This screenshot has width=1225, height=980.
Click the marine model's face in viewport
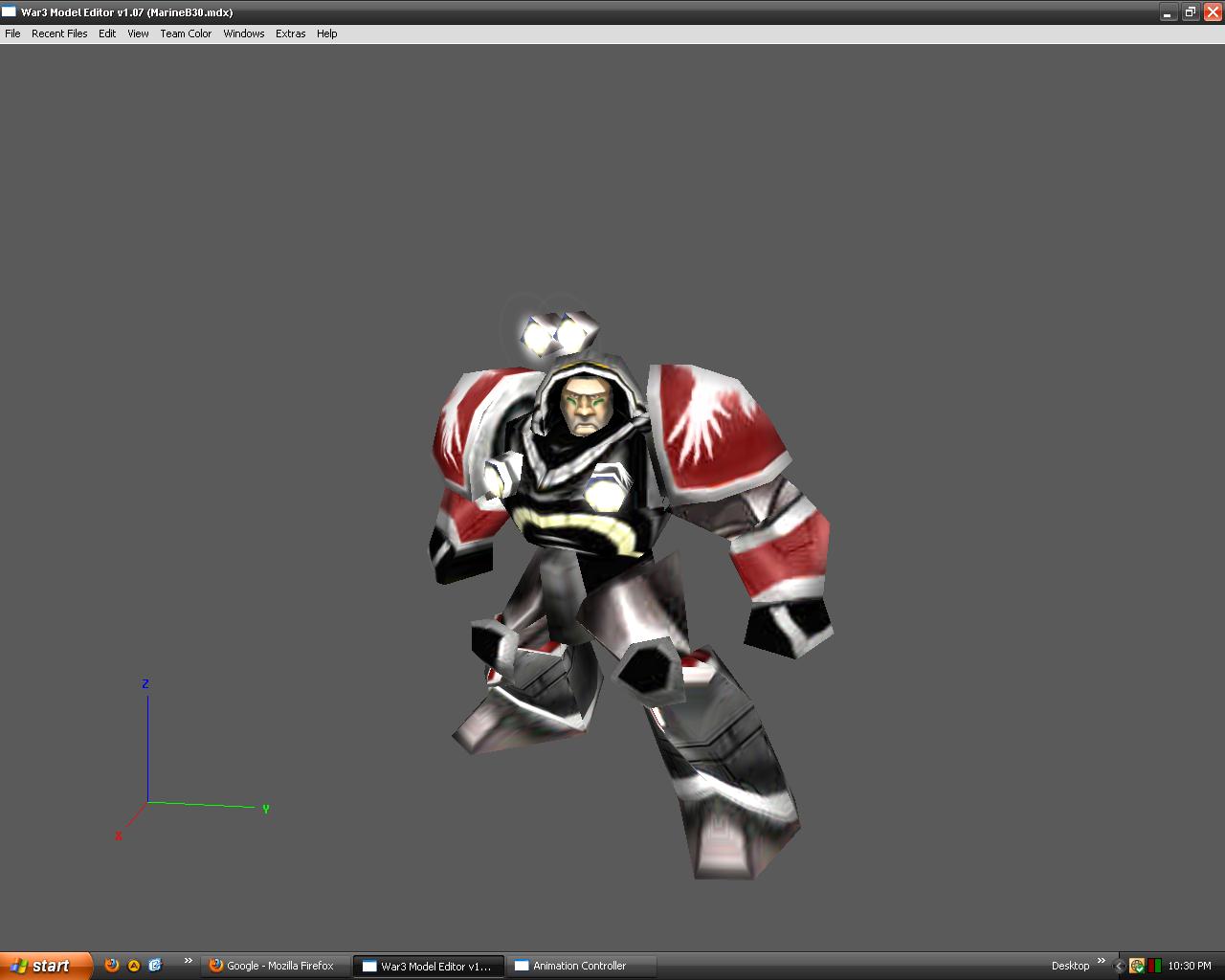coord(585,405)
